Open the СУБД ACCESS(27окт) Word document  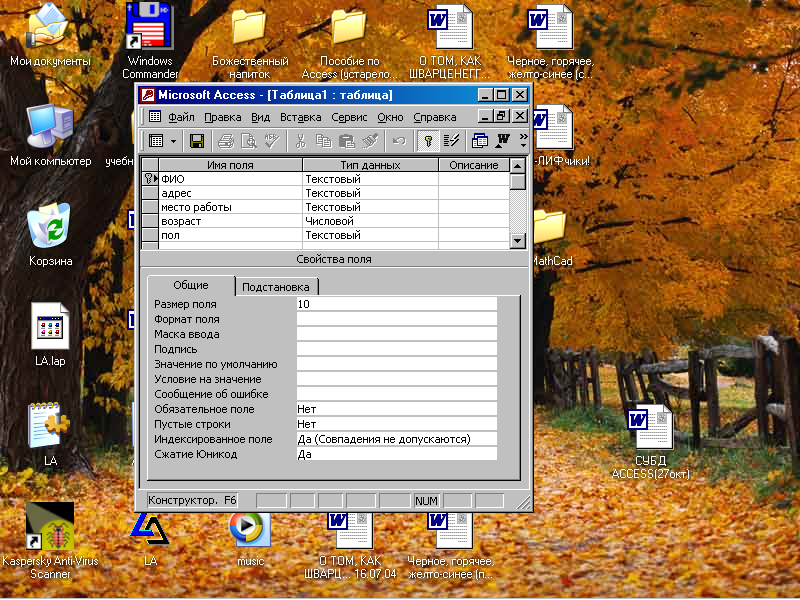[x=651, y=442]
